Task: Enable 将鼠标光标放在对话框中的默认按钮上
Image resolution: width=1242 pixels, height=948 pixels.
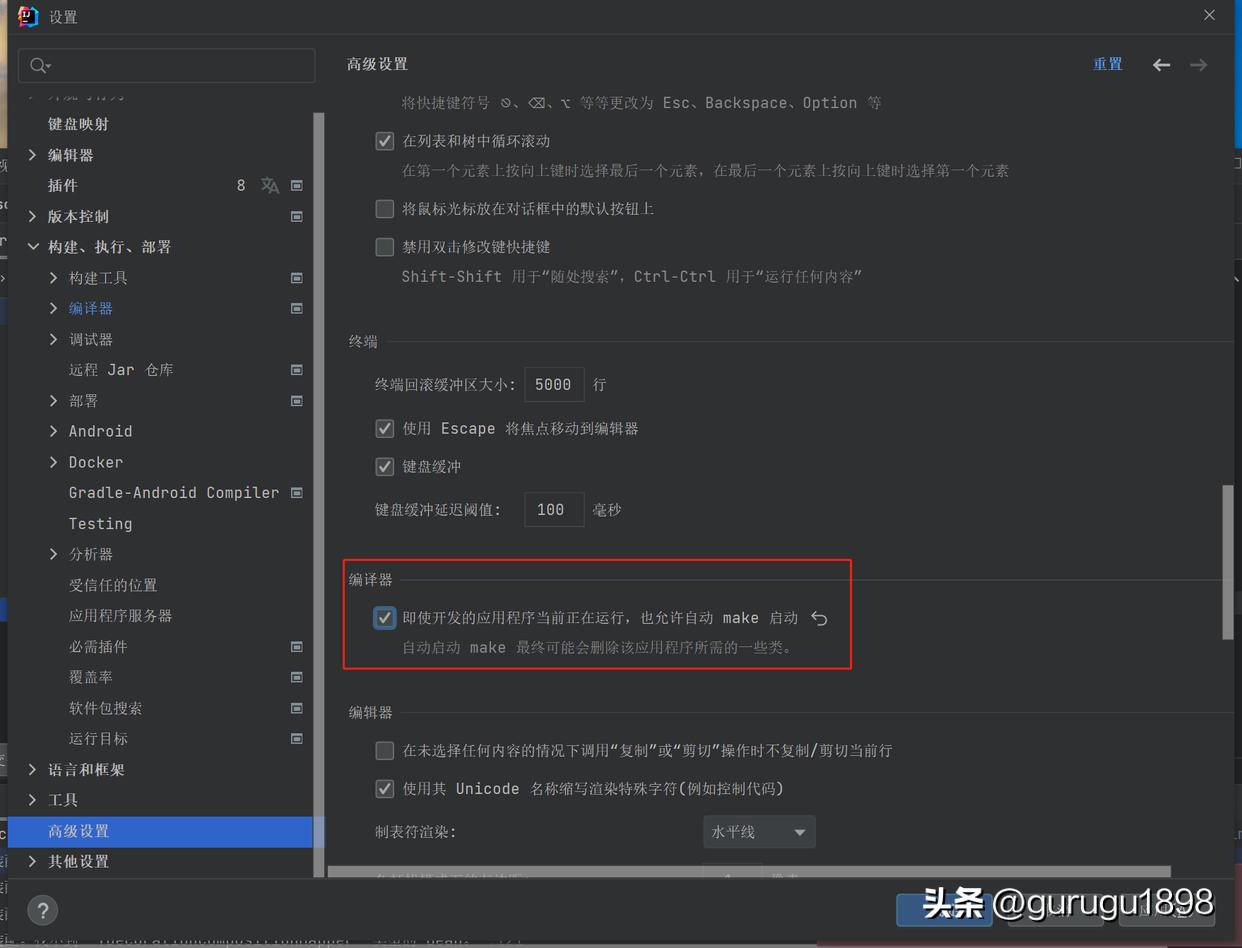Action: (384, 208)
